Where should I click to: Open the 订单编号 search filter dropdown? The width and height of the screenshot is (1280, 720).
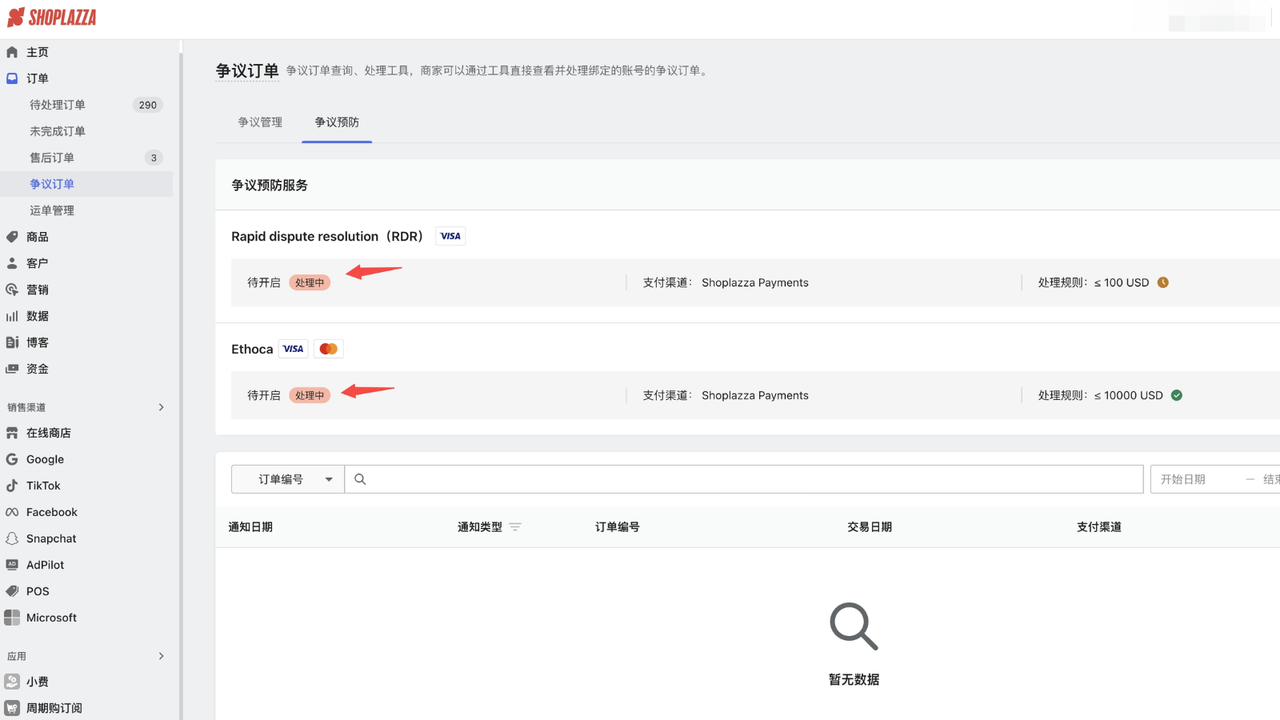(x=287, y=479)
